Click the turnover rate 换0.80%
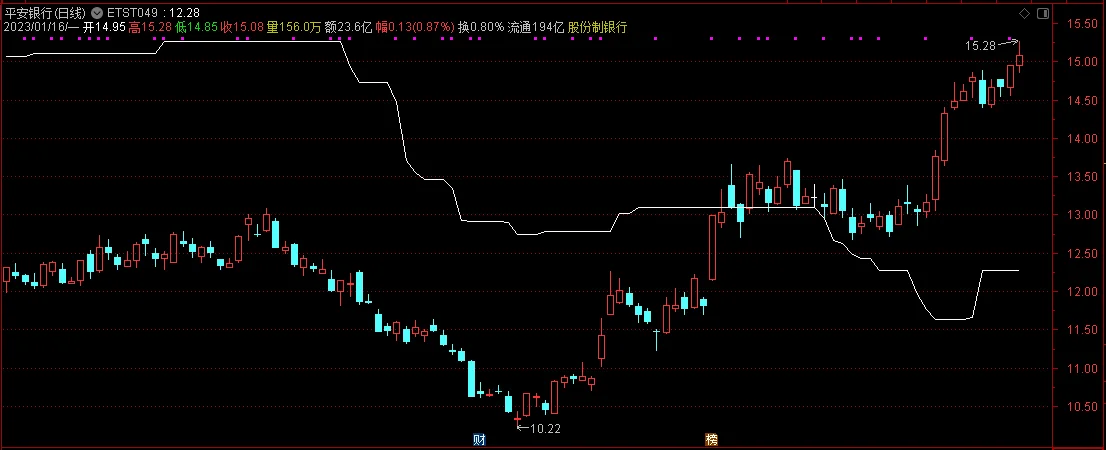Viewport: 1106px width, 450px height. pyautogui.click(x=481, y=28)
